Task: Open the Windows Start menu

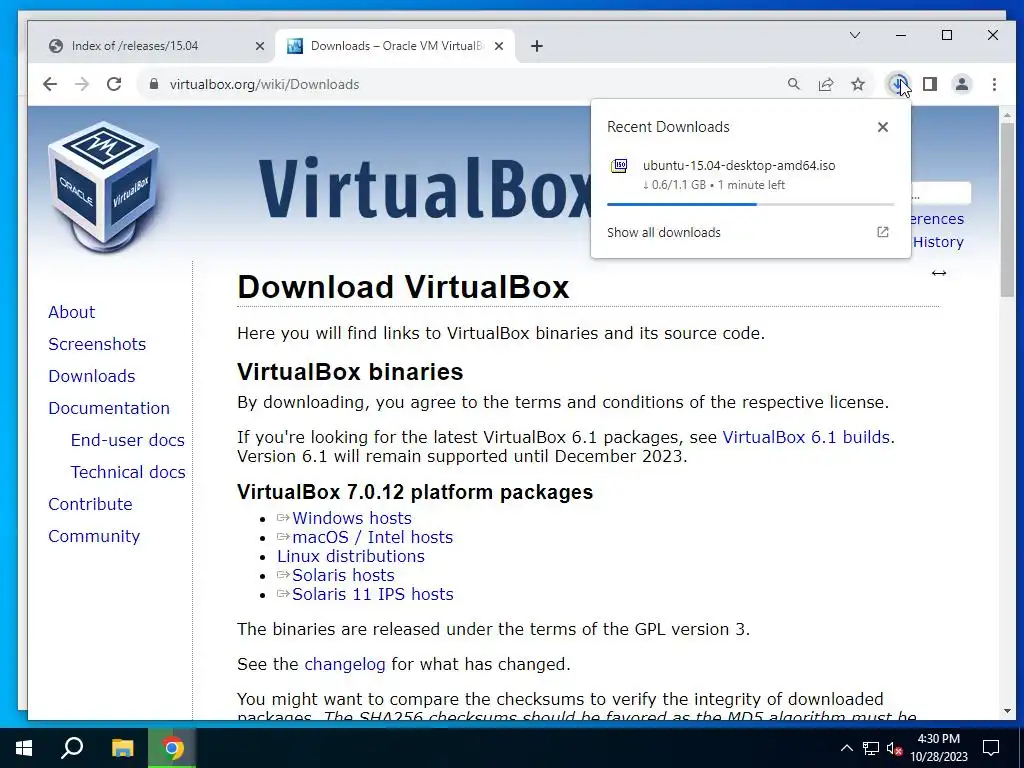Action: click(24, 748)
